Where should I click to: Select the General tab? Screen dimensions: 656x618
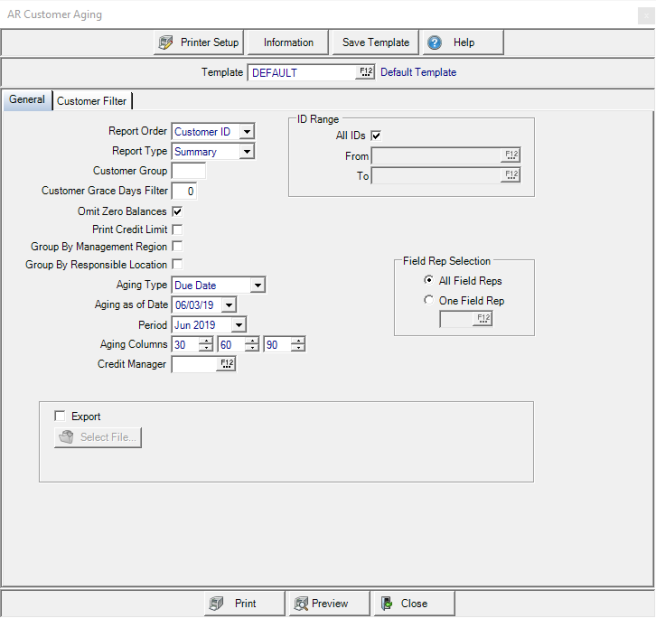coord(27,100)
